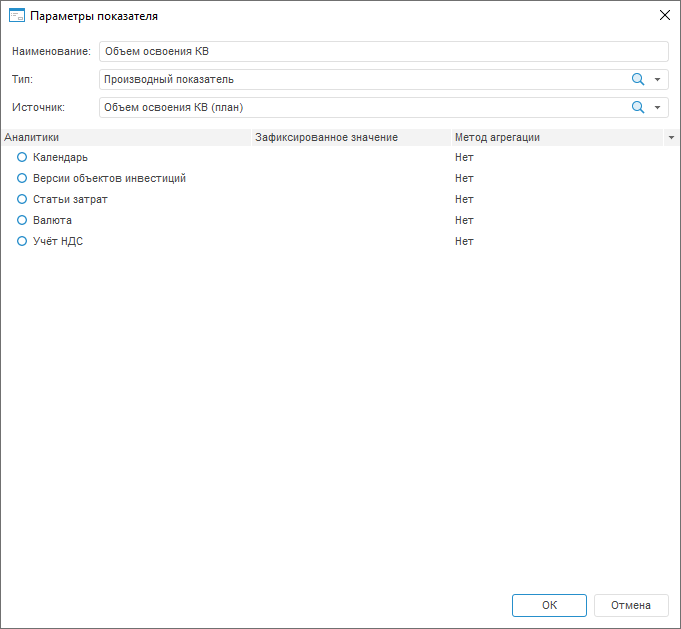Close the Параметры показателя dialog

[x=664, y=15]
